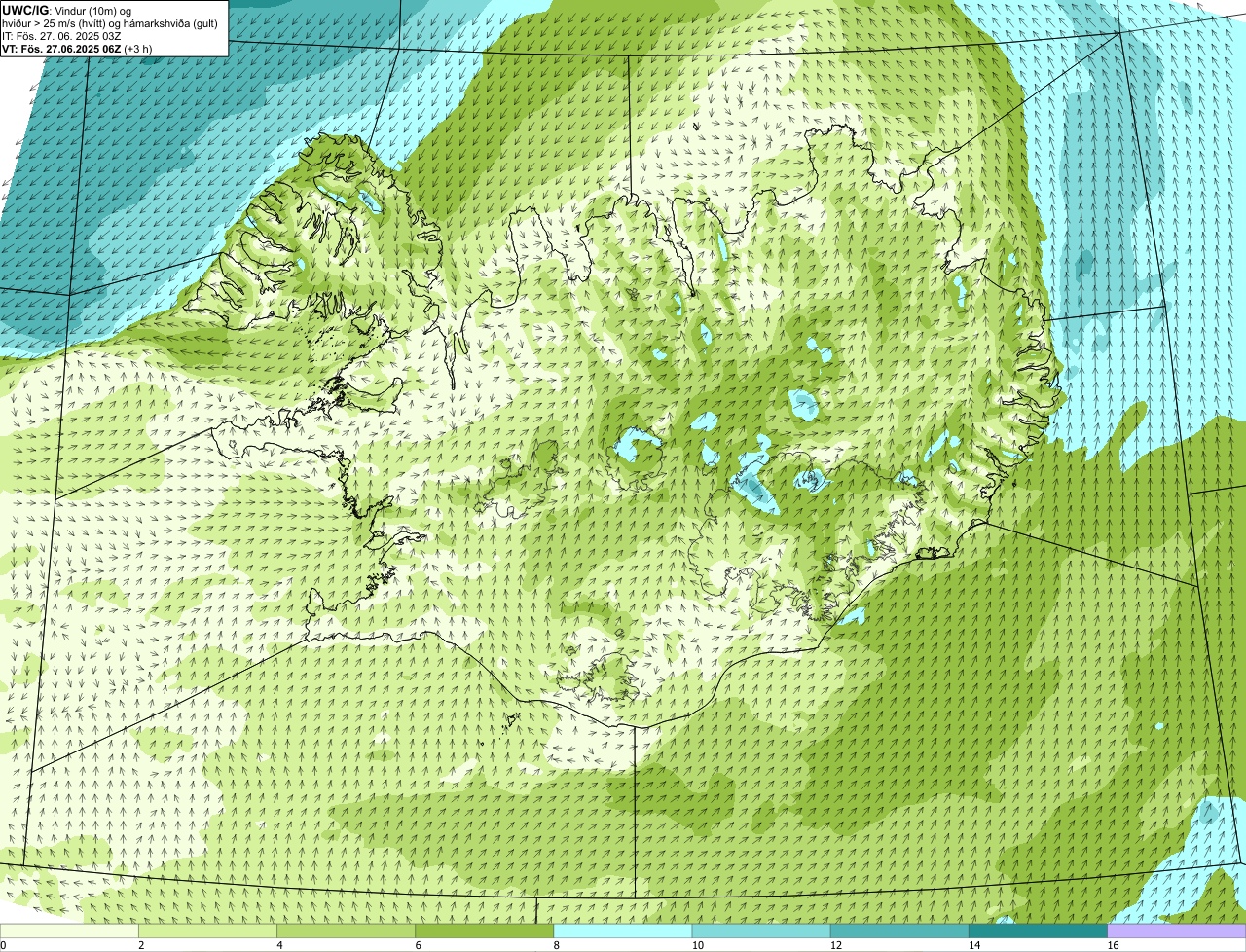Click the initial time "IT: Fös. 27. 06. 2025 03Z"

click(61, 36)
